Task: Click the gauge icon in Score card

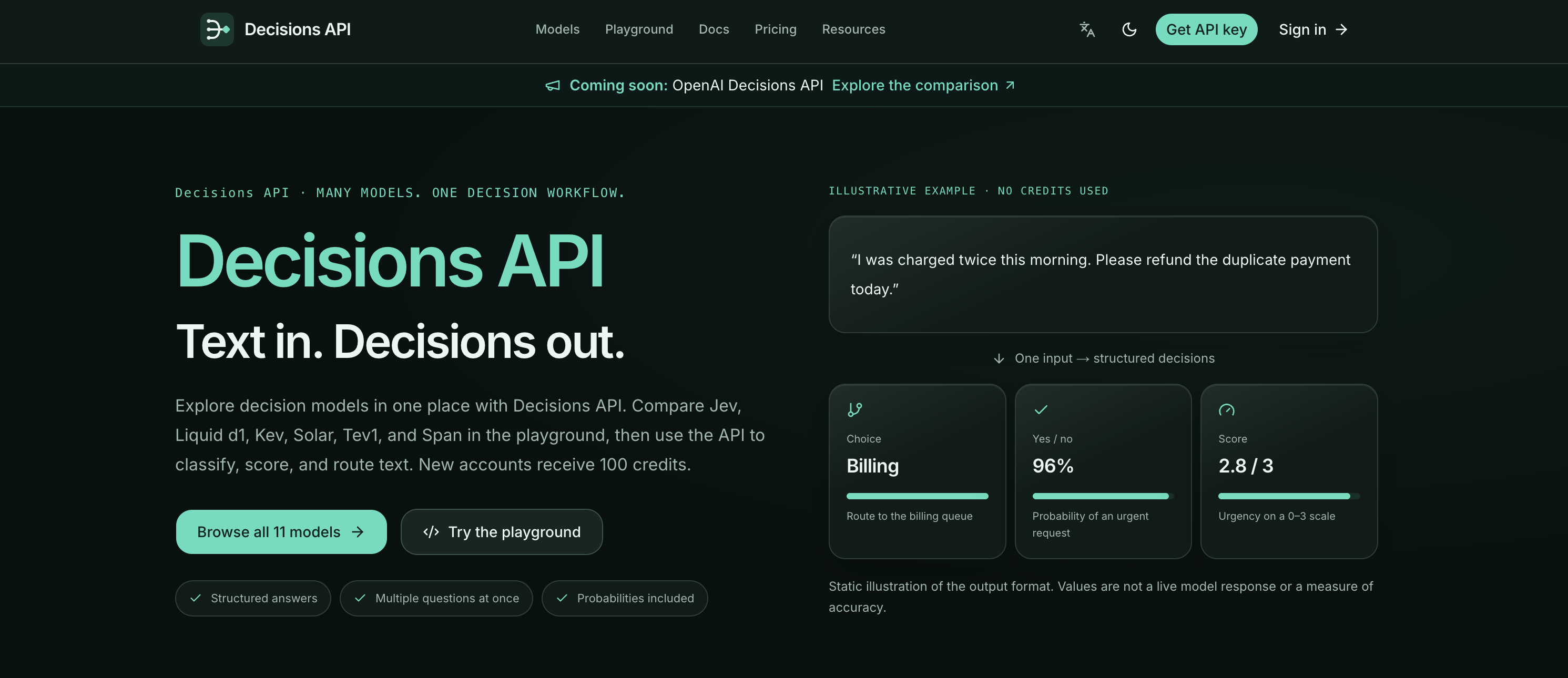Action: 1227,409
